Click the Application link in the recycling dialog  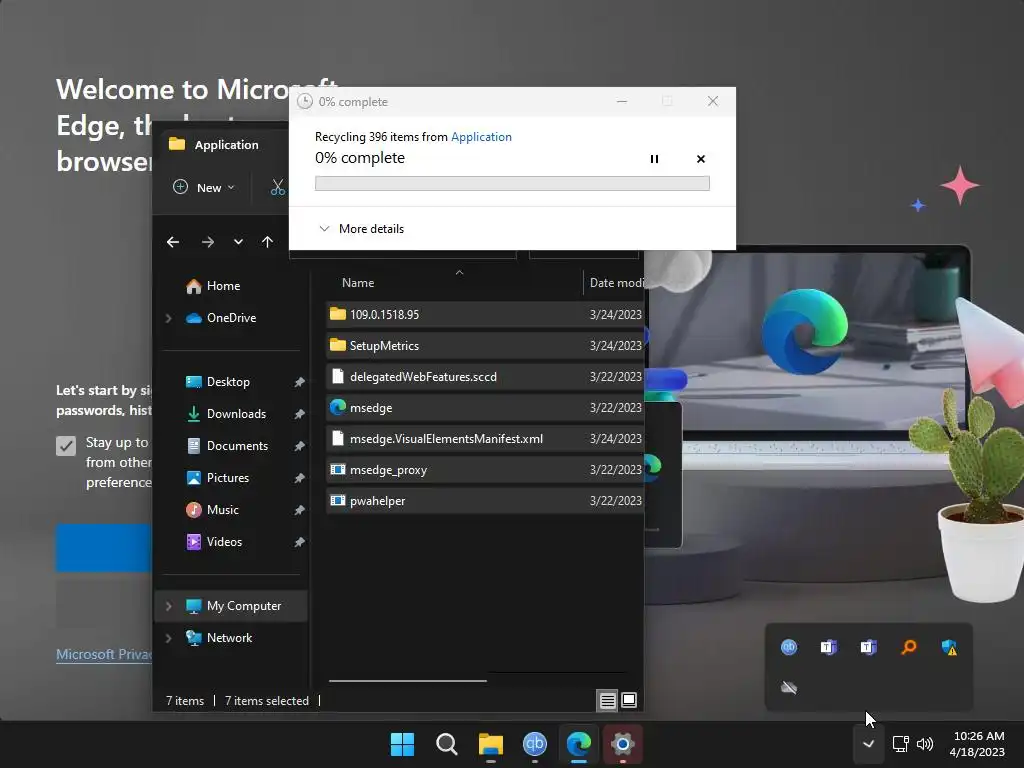pyautogui.click(x=481, y=136)
